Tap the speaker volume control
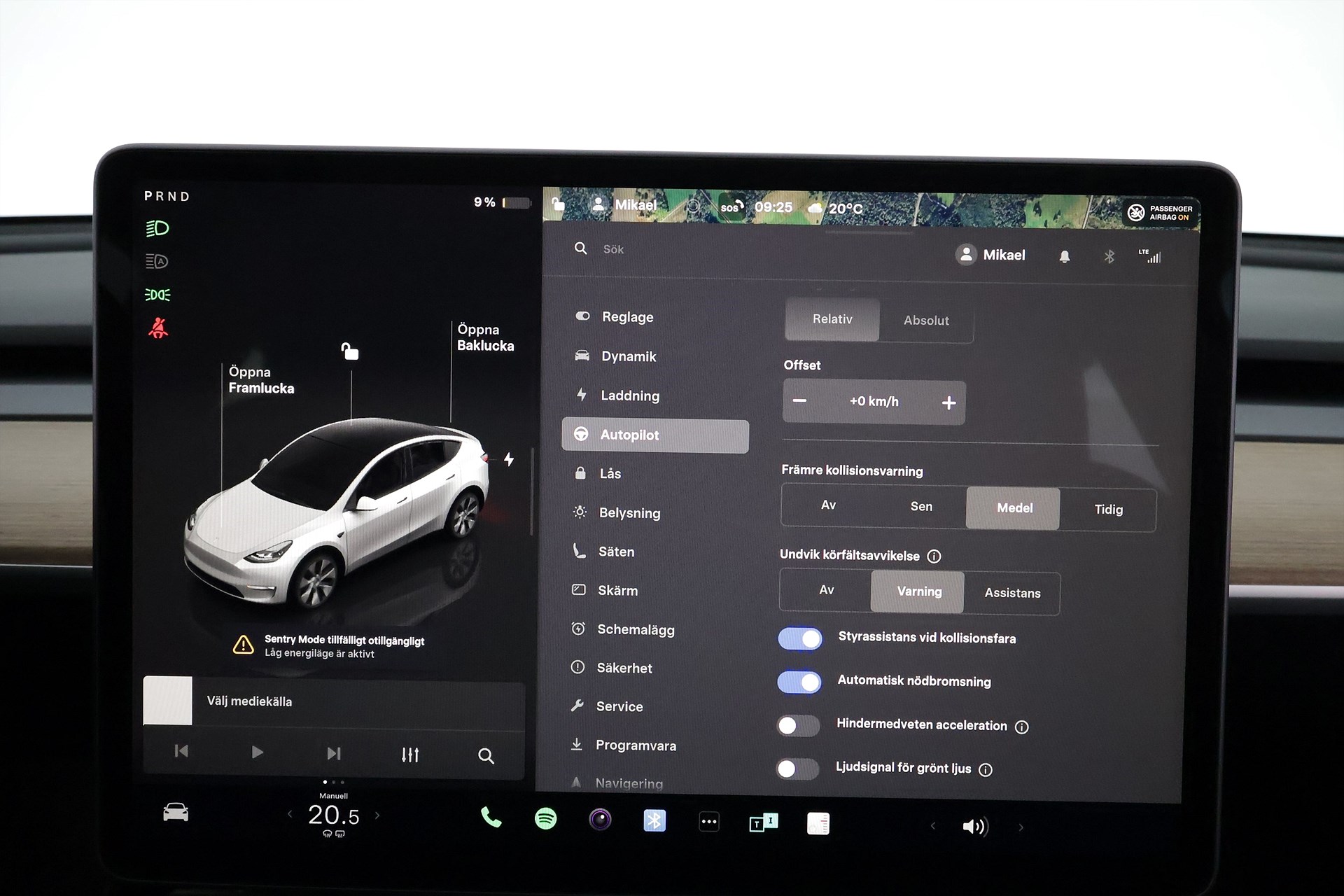The image size is (1344, 896). (x=974, y=827)
